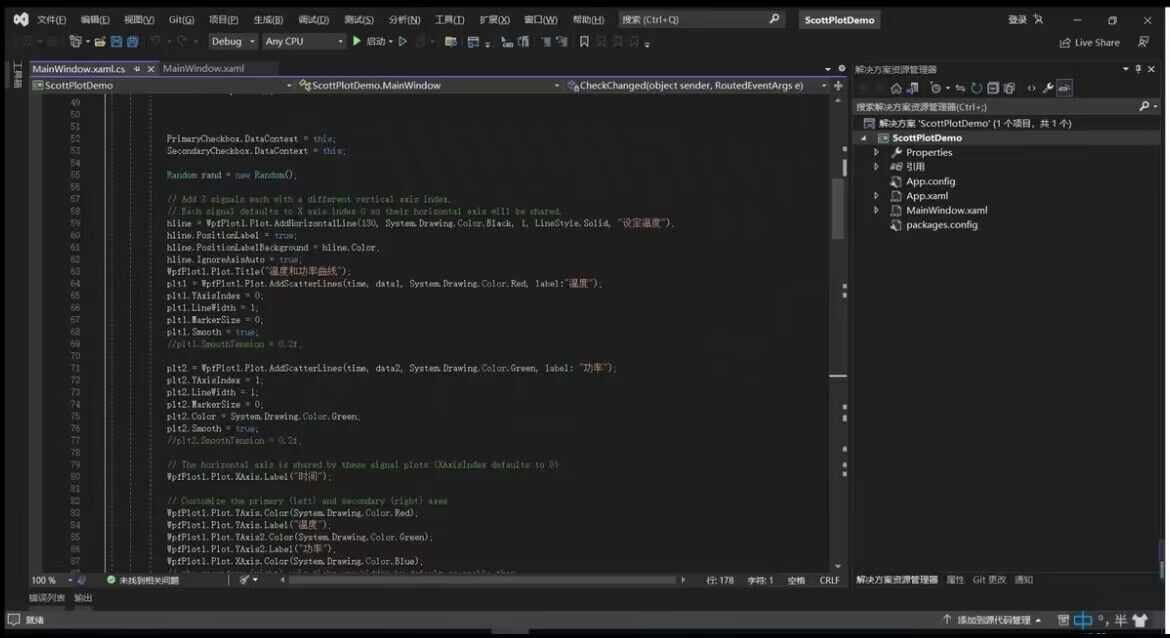Click Start Without Debugging outline arrow
The image size is (1170, 638).
click(x=403, y=42)
